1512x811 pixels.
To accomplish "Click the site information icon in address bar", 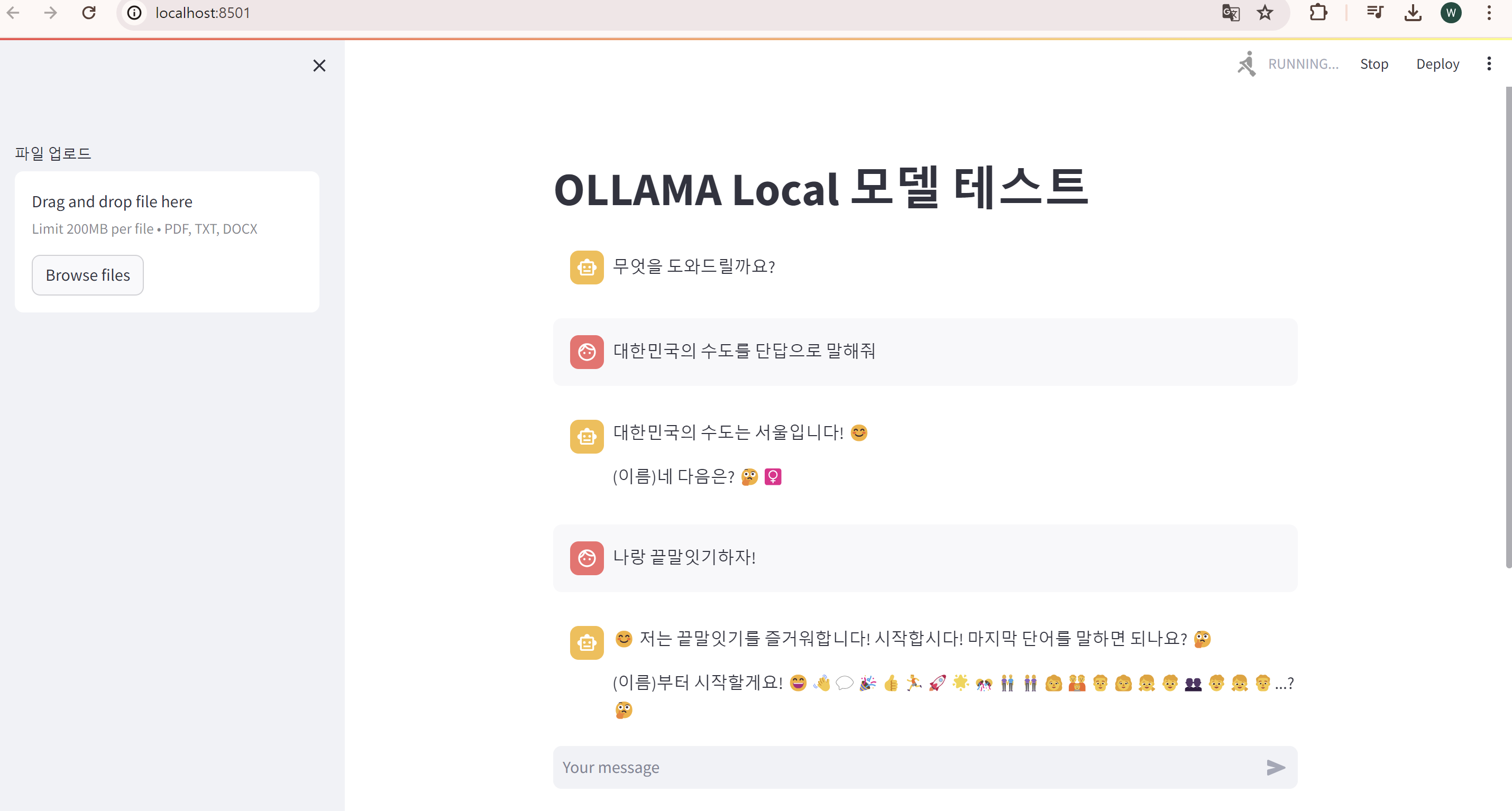I will [134, 13].
